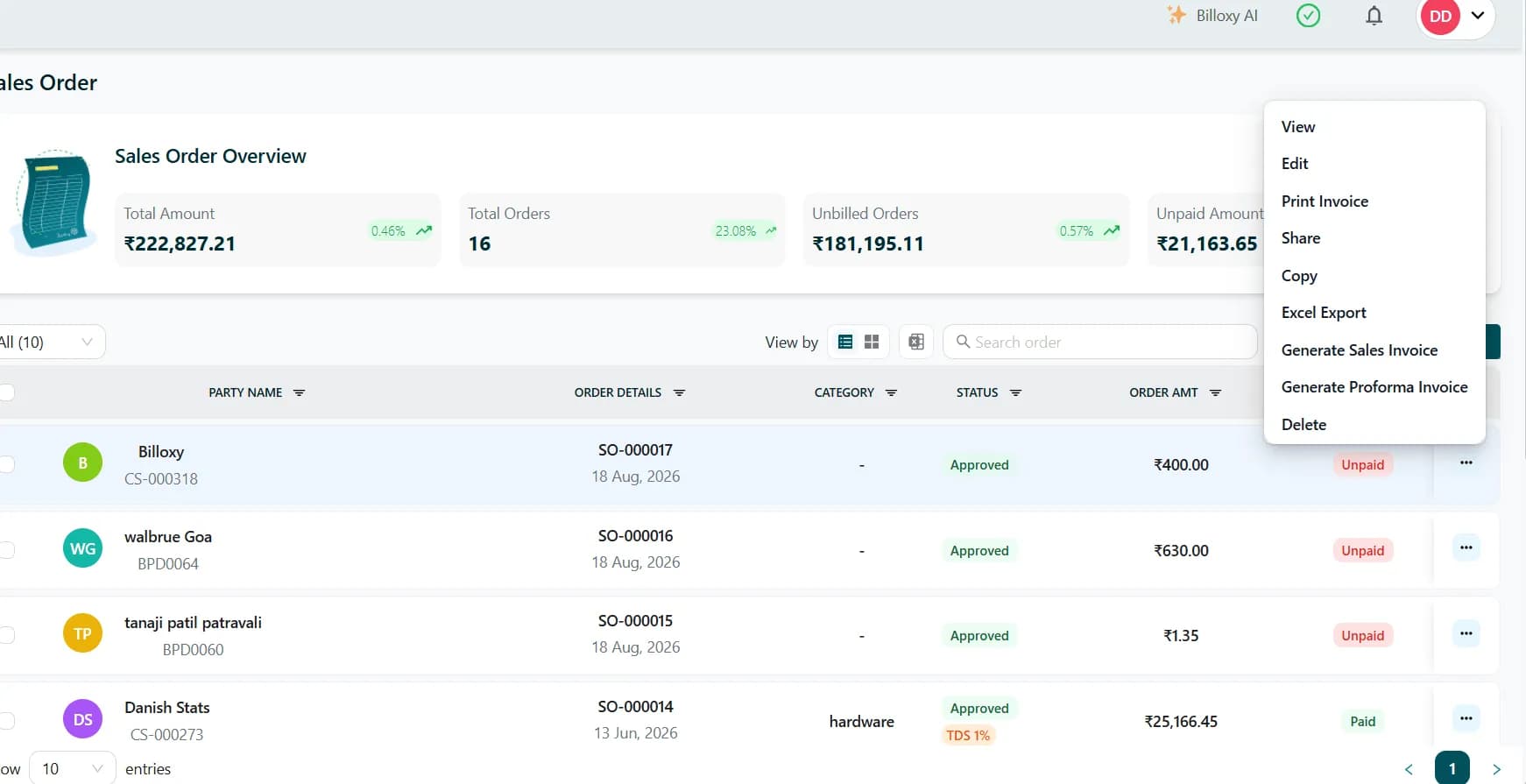Open the ORDER DETAILS column filter
This screenshot has height=784, width=1526.
[x=679, y=392]
